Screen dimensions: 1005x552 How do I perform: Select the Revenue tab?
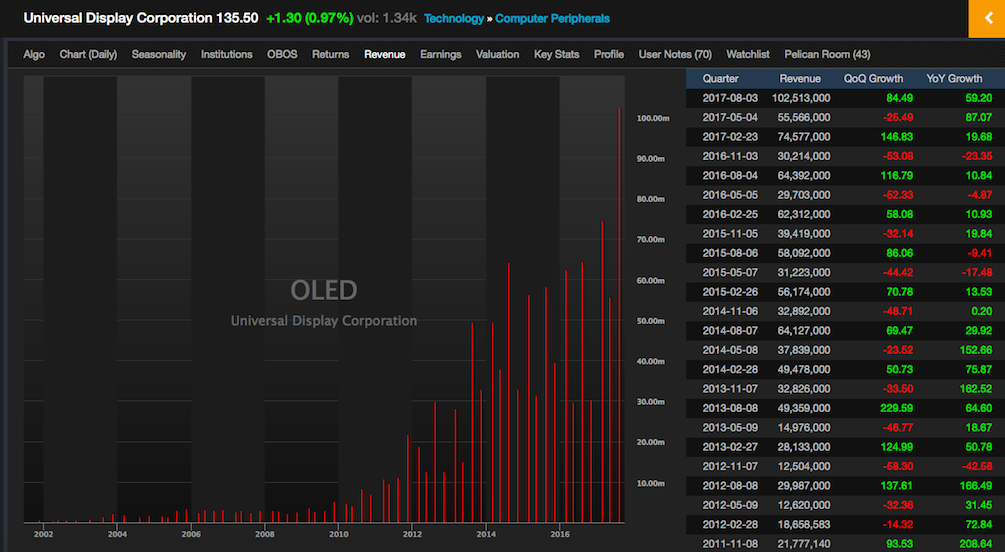385,54
